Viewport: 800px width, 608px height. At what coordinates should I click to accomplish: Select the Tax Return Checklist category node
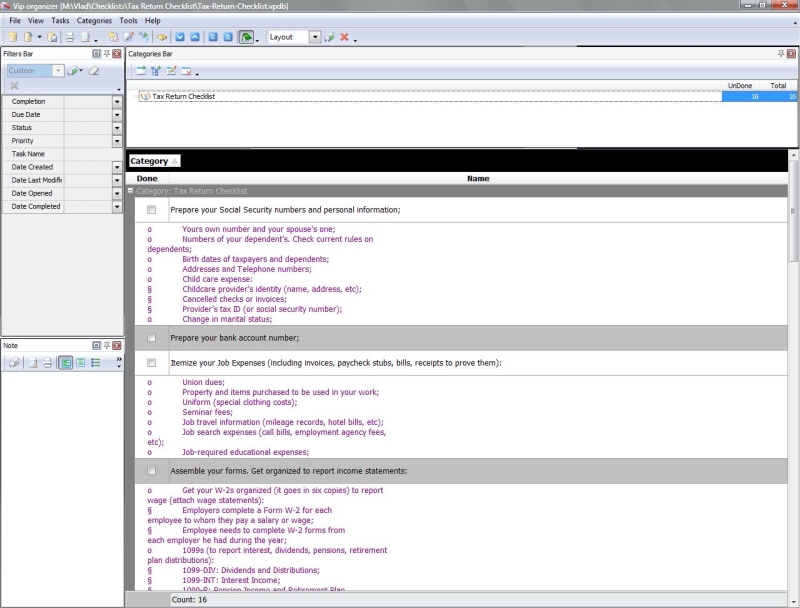(x=182, y=97)
